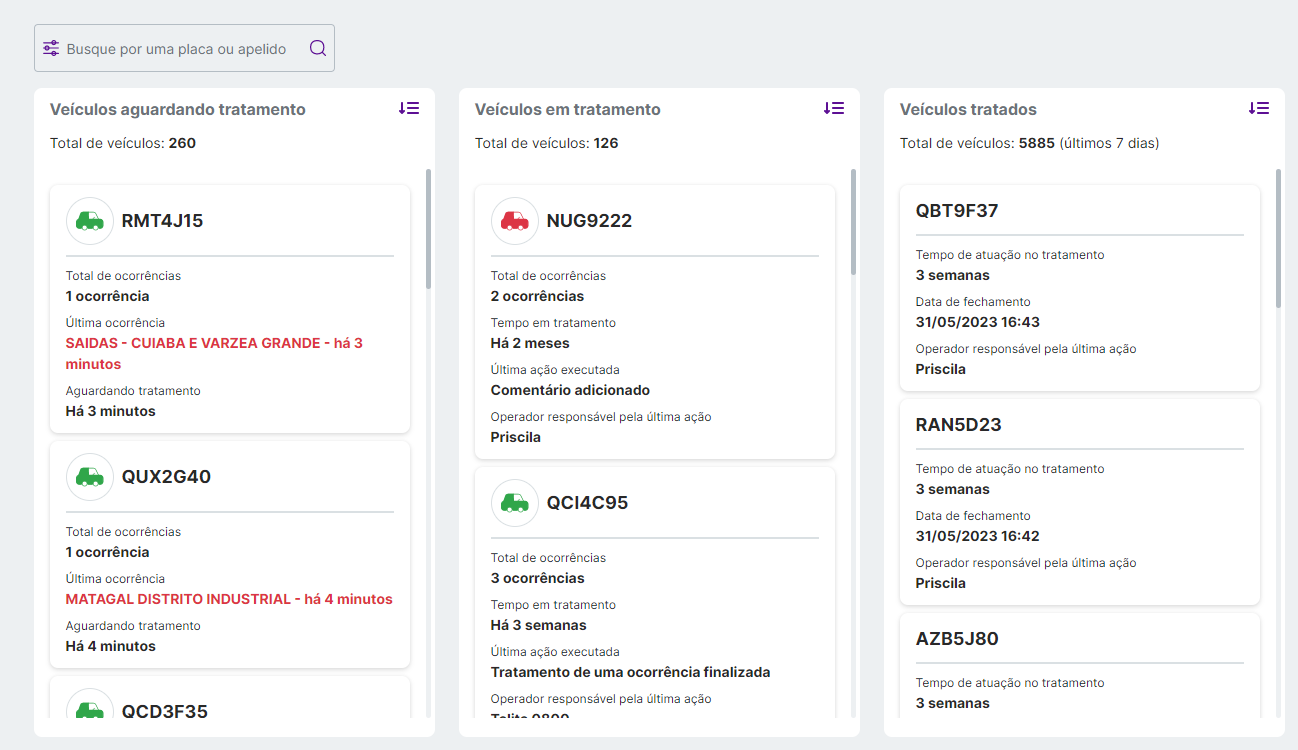The width and height of the screenshot is (1298, 750).
Task: Click total vehicles count 5885
Action: click(x=1036, y=143)
